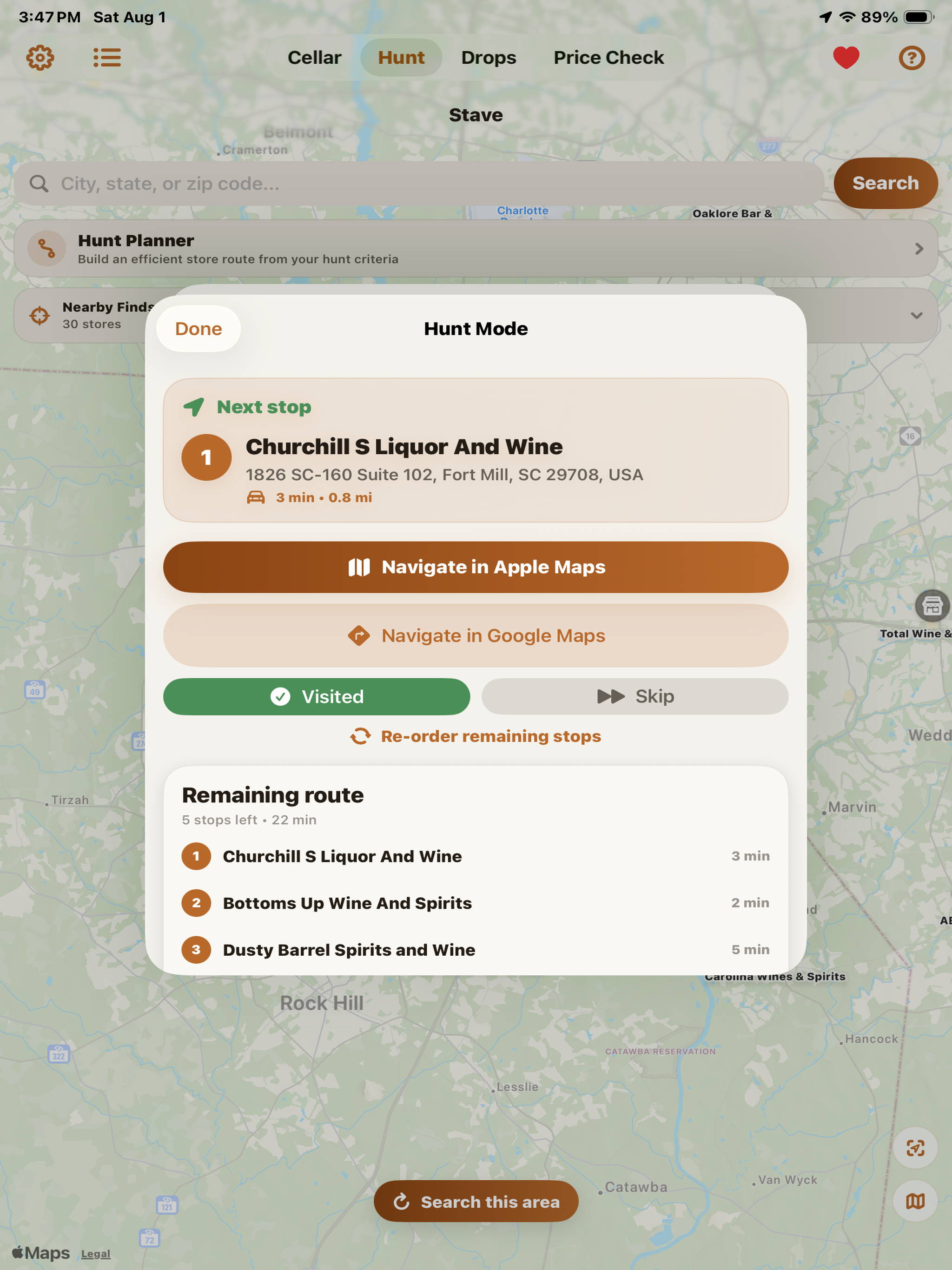Select Dusty Barrel Spirits and Wine row
The image size is (952, 1270).
(x=476, y=949)
